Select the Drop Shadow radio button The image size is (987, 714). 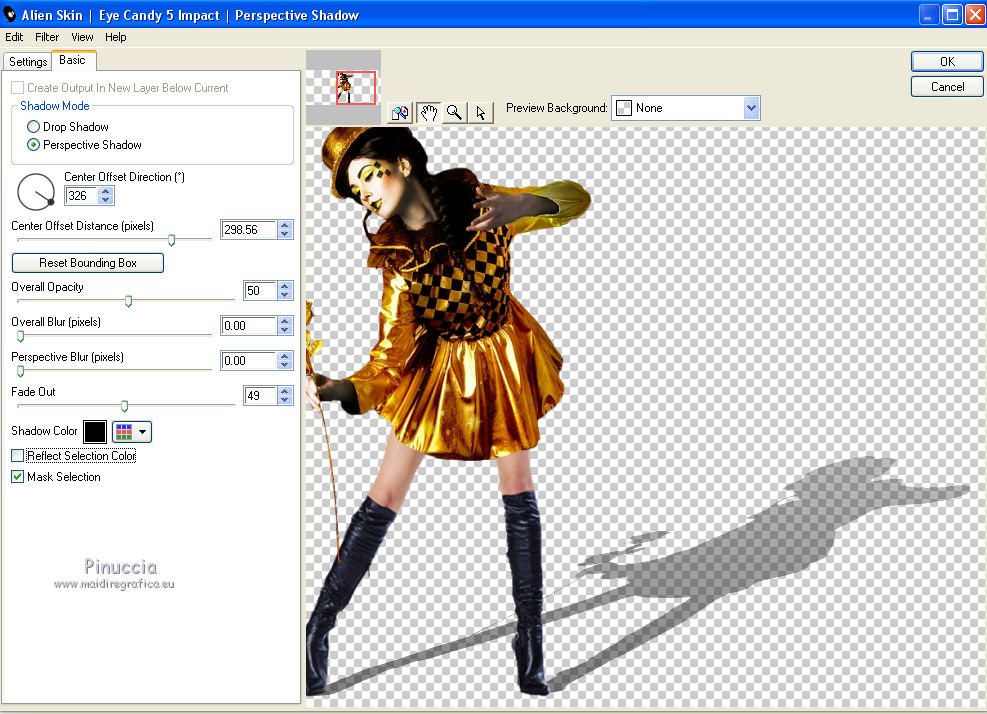(34, 127)
